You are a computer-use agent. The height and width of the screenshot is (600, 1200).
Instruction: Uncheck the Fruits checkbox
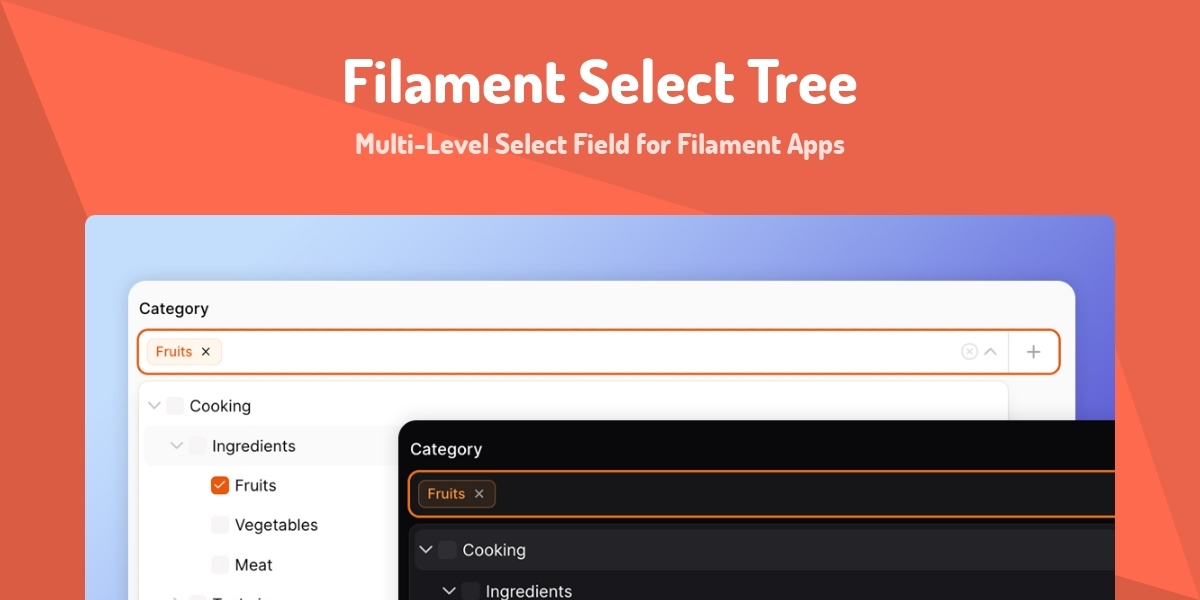[219, 485]
